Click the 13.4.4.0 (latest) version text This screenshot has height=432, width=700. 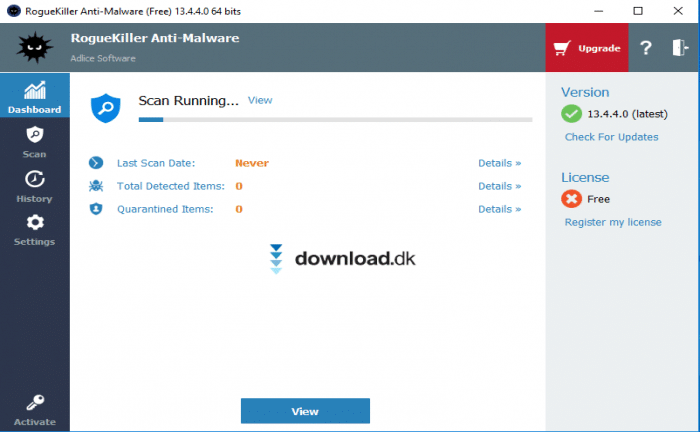(627, 114)
